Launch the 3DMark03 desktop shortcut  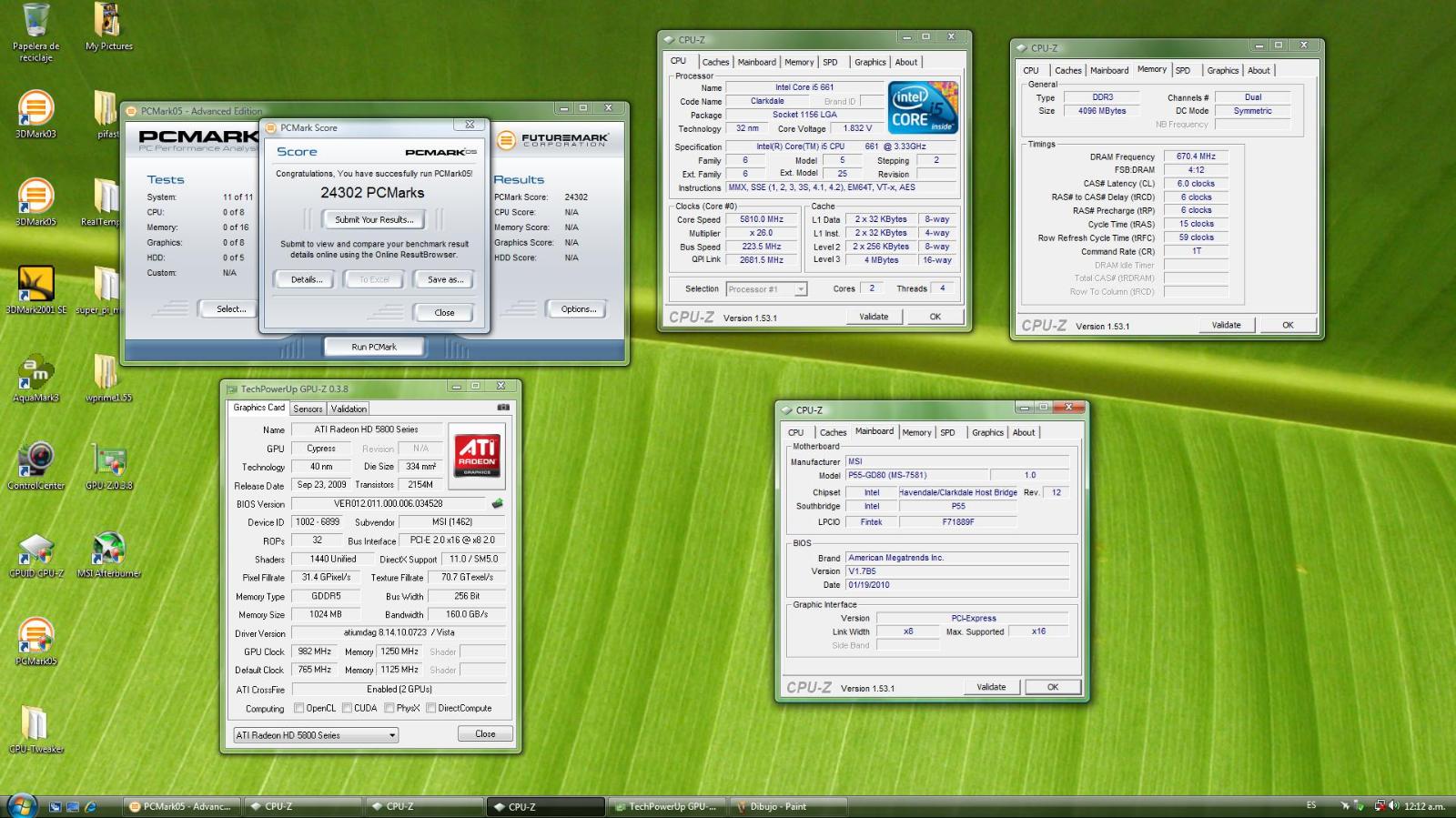coord(35,115)
